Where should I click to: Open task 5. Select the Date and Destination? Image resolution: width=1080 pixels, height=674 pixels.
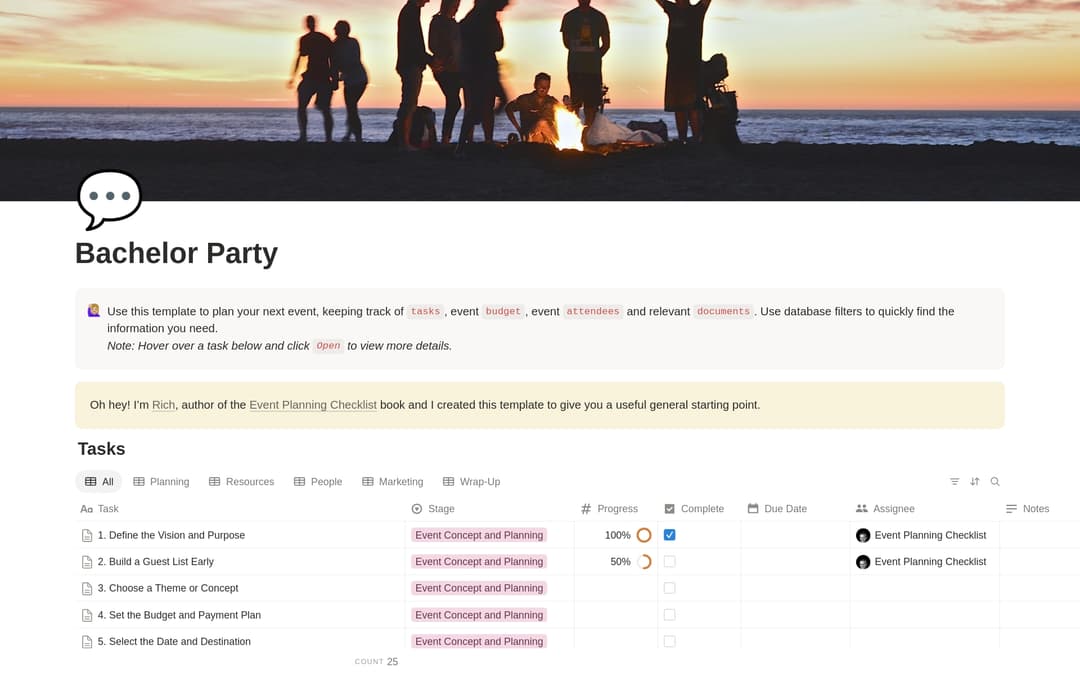174,642
